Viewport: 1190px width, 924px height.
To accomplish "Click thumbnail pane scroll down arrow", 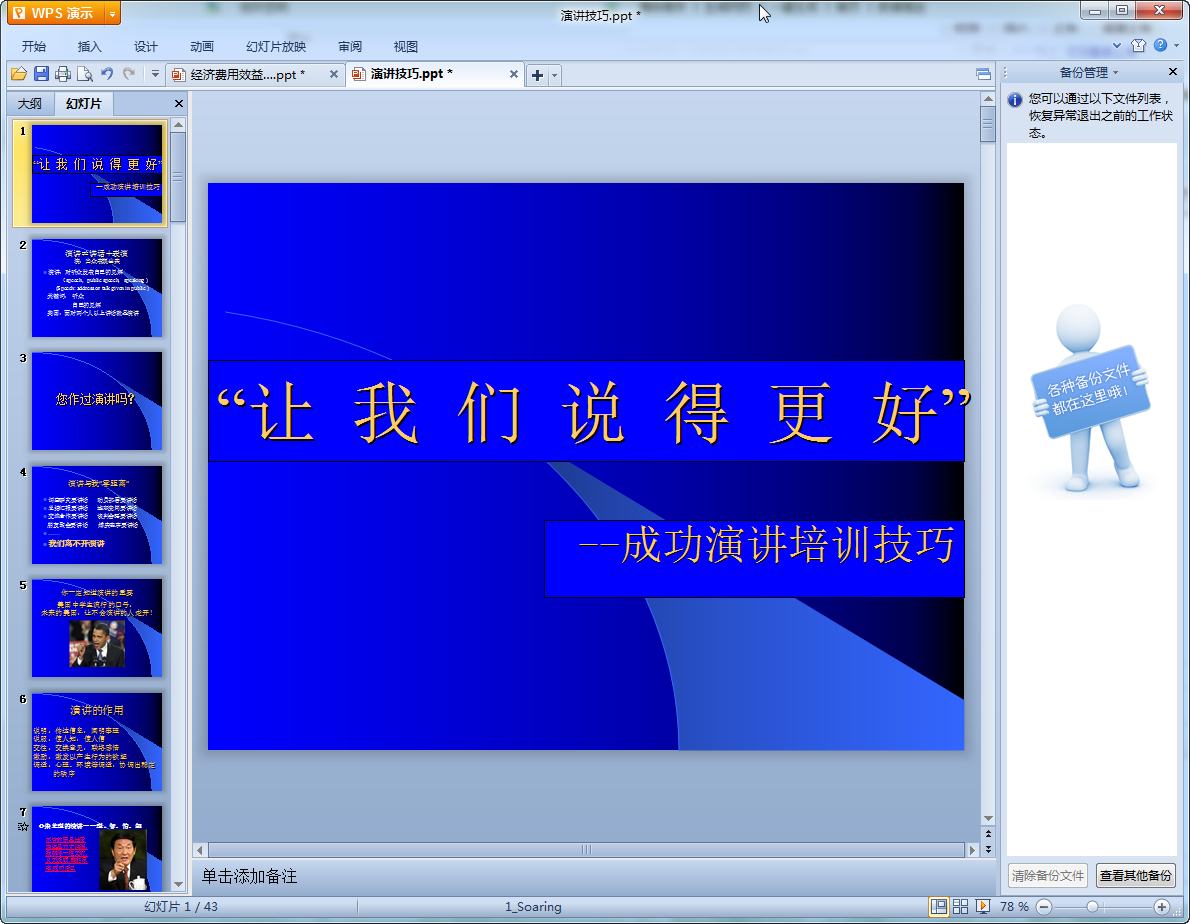I will pyautogui.click(x=178, y=885).
